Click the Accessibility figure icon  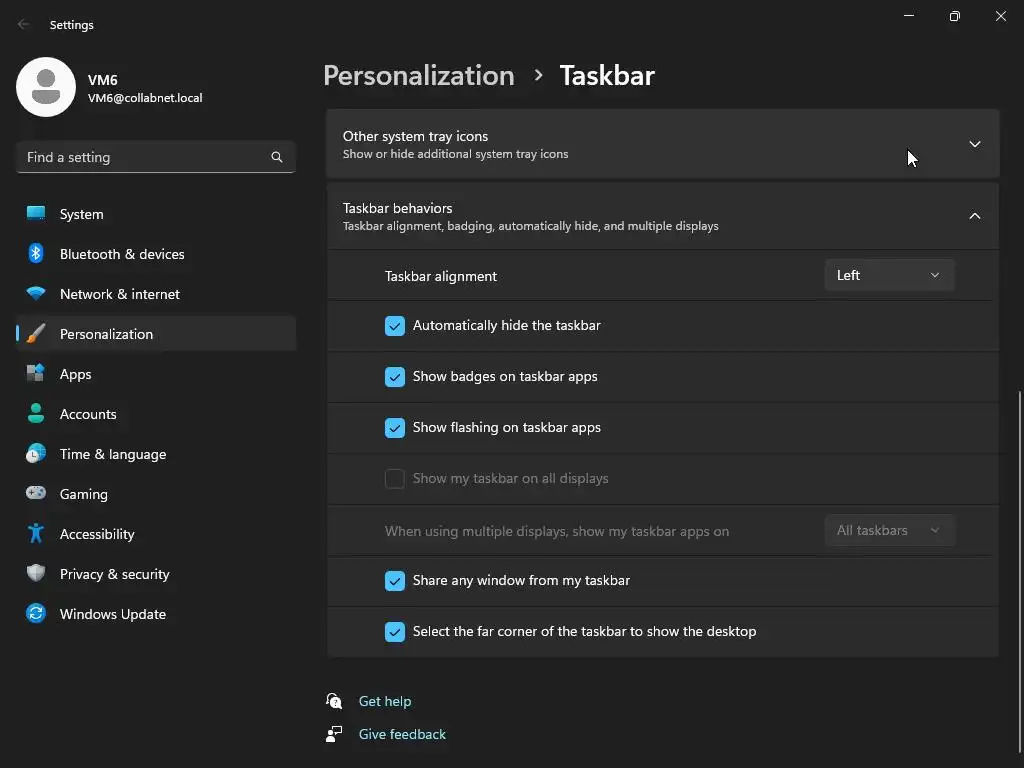(x=36, y=534)
